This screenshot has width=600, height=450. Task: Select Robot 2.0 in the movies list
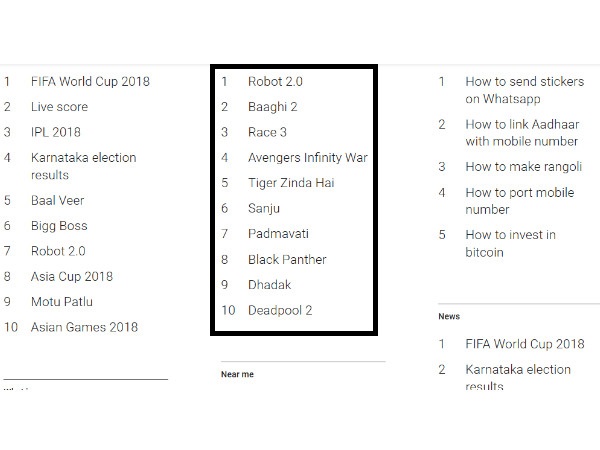pyautogui.click(x=275, y=82)
